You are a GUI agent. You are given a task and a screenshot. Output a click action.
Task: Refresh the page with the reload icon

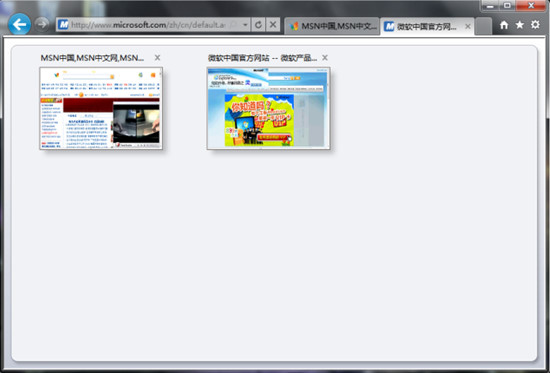(x=259, y=25)
